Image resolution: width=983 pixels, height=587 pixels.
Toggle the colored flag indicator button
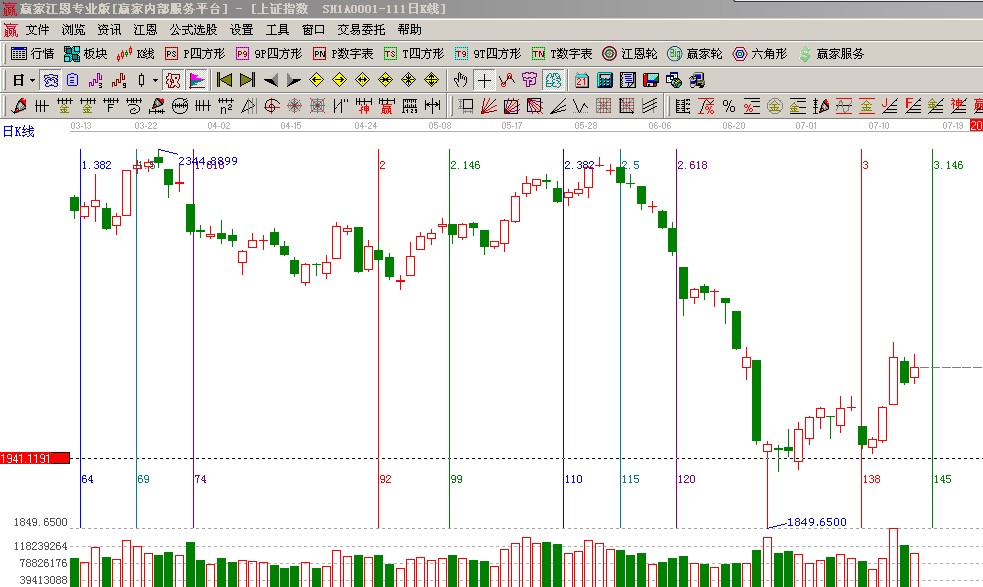tap(197, 79)
